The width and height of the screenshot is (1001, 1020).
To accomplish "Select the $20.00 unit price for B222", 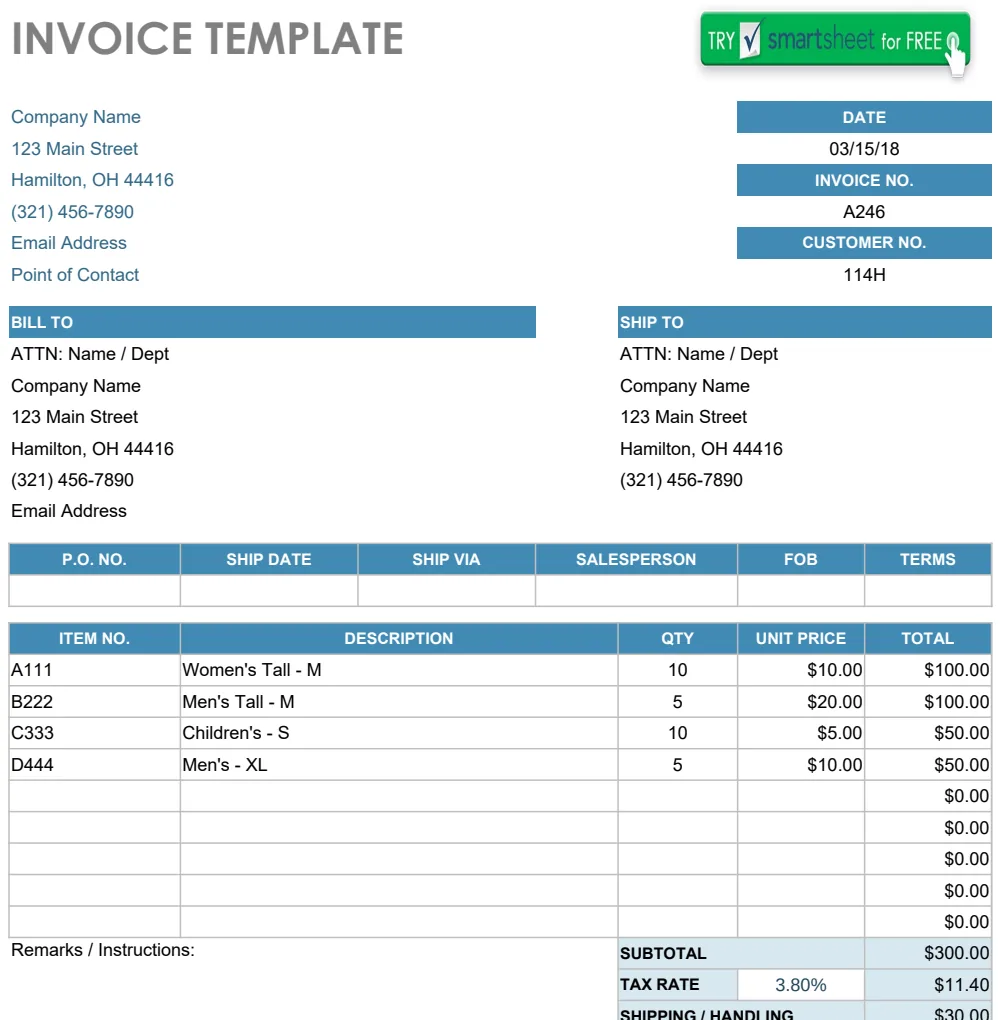I will [834, 702].
